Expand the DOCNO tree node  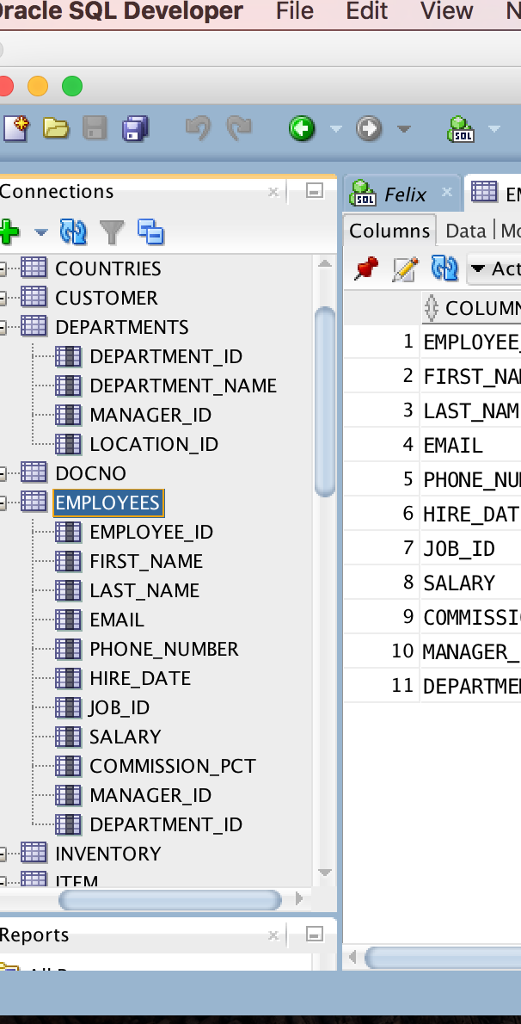(2, 473)
